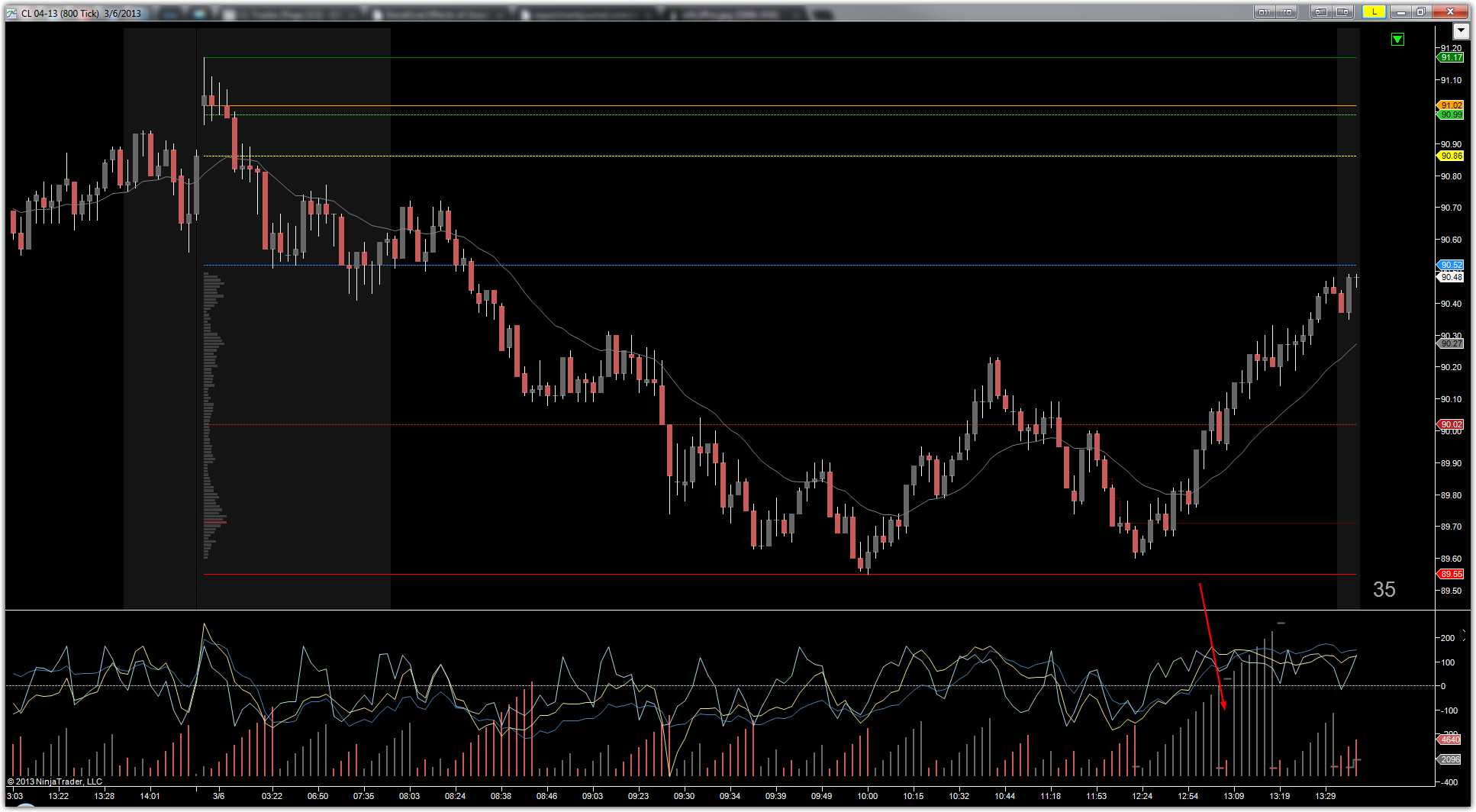Click the 14:01 time axis label
This screenshot has height=812, width=1476.
[x=150, y=796]
